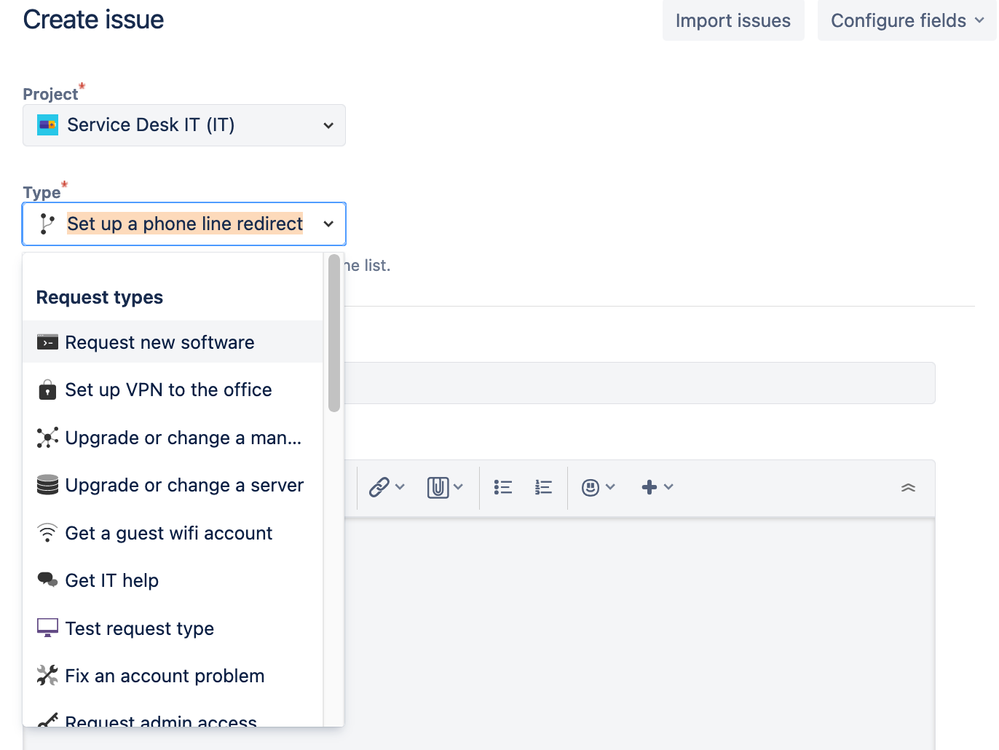Click the link insert icon in editor toolbar
The image size is (999, 750).
379,487
